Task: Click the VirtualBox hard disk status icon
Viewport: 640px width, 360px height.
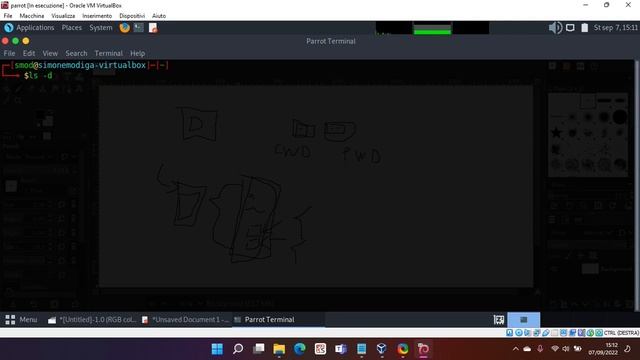Action: (x=509, y=333)
